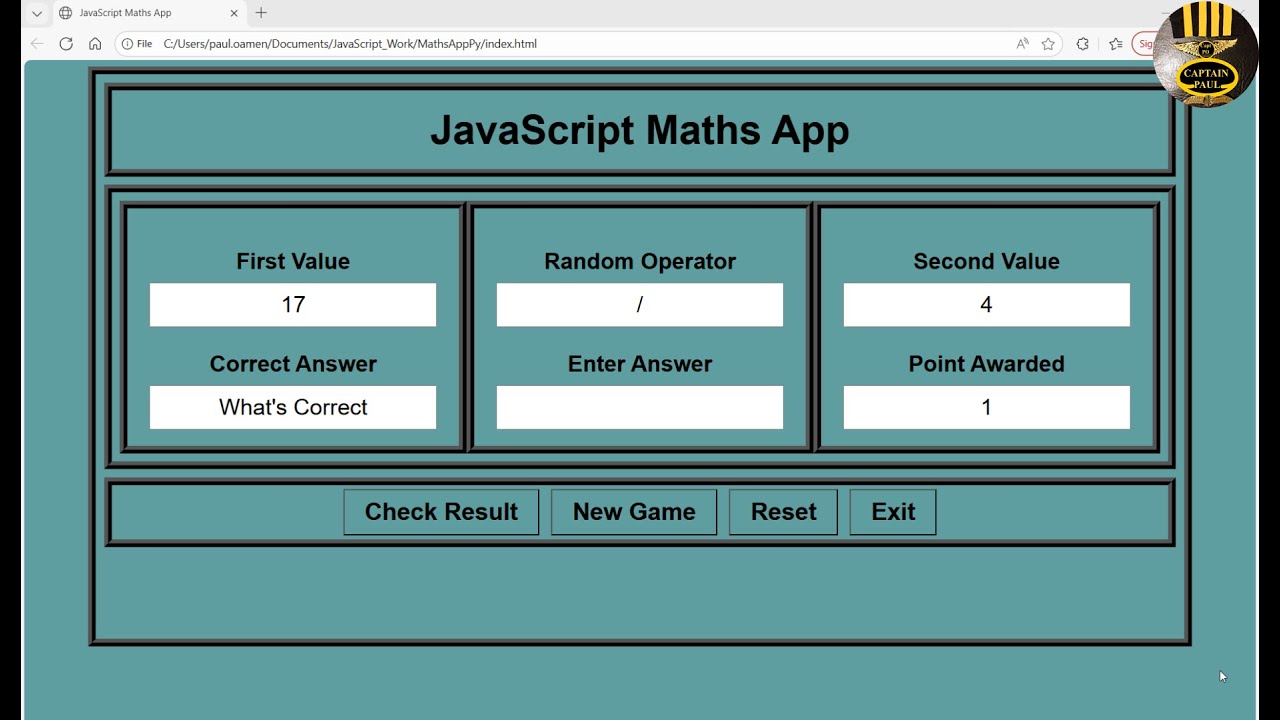Open the read aloud icon in address bar

coord(1022,44)
